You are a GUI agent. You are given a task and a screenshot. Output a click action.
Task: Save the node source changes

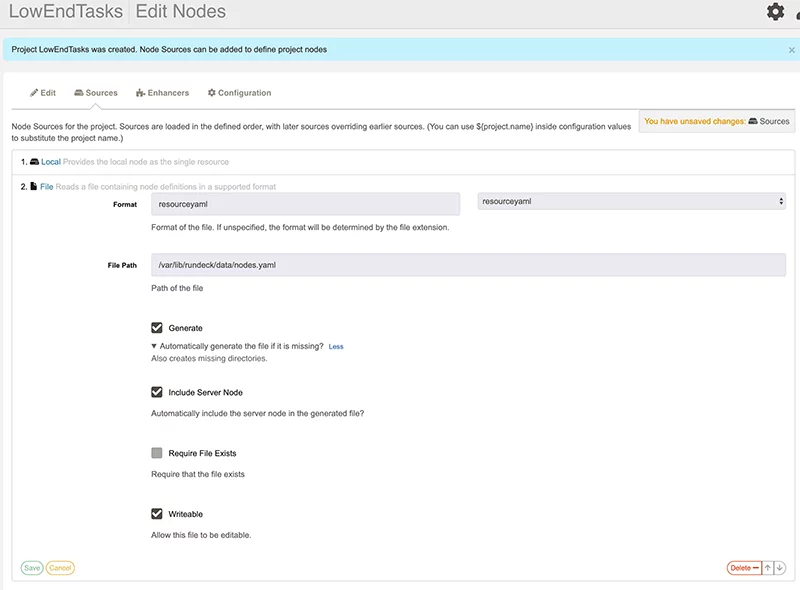pyautogui.click(x=32, y=568)
